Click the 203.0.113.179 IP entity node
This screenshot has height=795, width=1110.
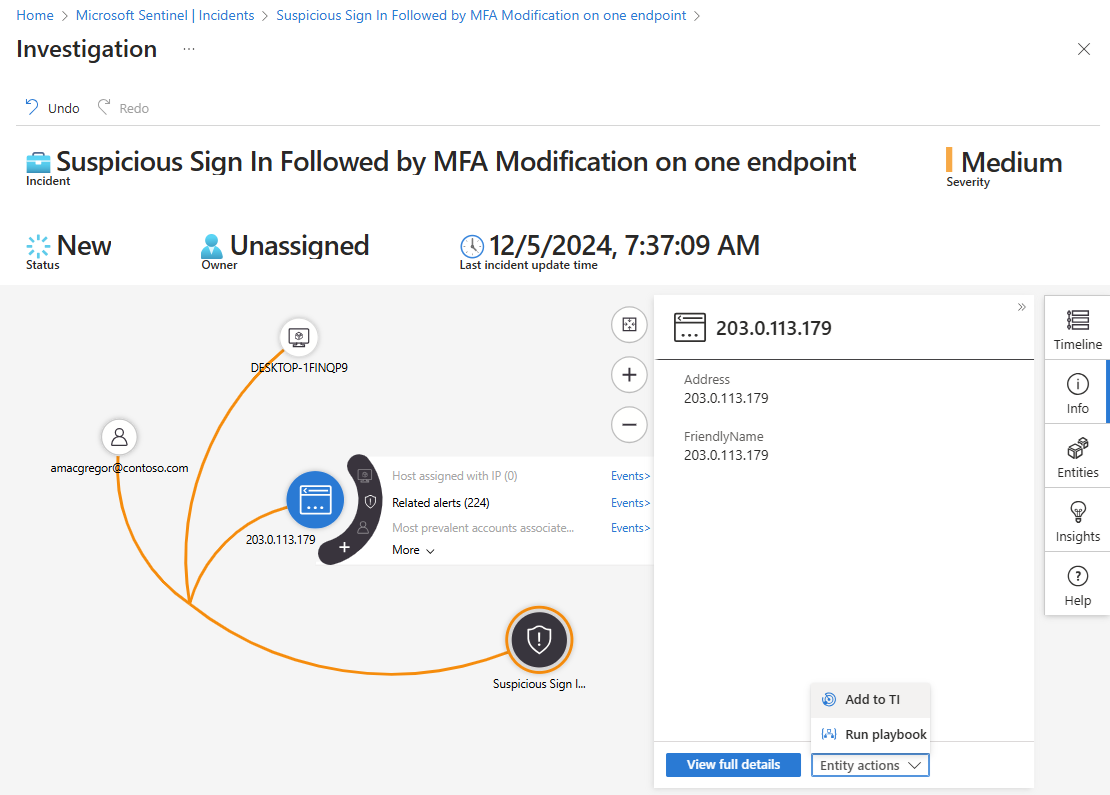click(x=315, y=498)
